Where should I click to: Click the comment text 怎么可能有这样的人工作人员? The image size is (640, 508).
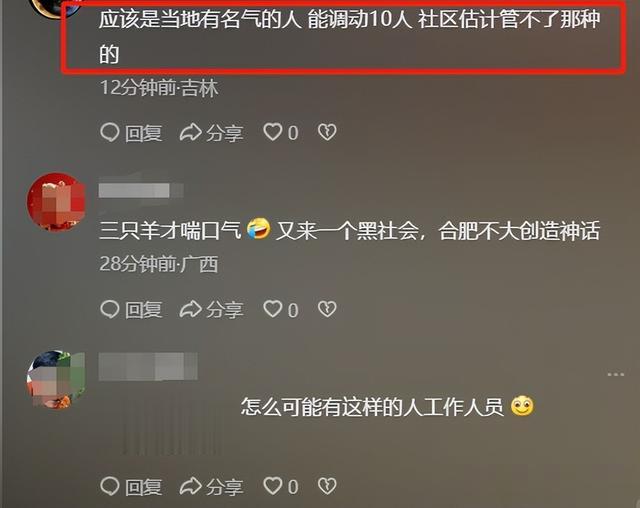372,407
